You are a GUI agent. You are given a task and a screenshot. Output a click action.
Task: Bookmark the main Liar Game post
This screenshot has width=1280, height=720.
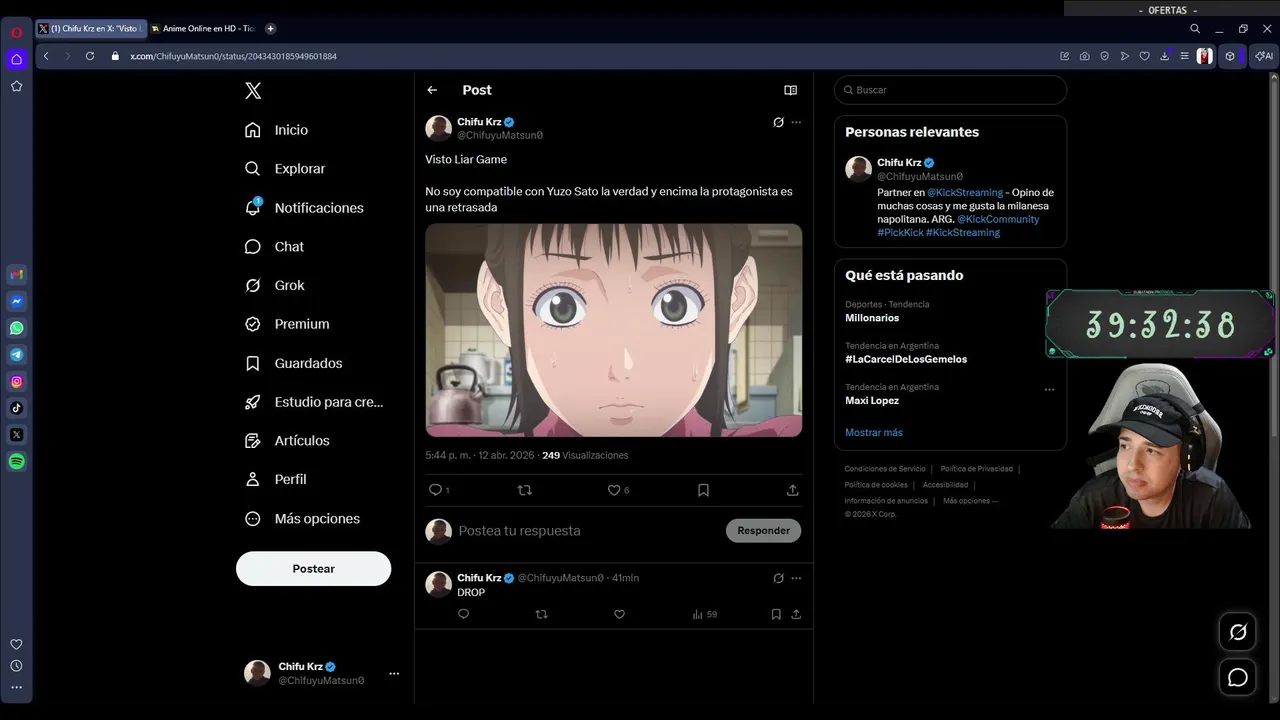pyautogui.click(x=703, y=490)
